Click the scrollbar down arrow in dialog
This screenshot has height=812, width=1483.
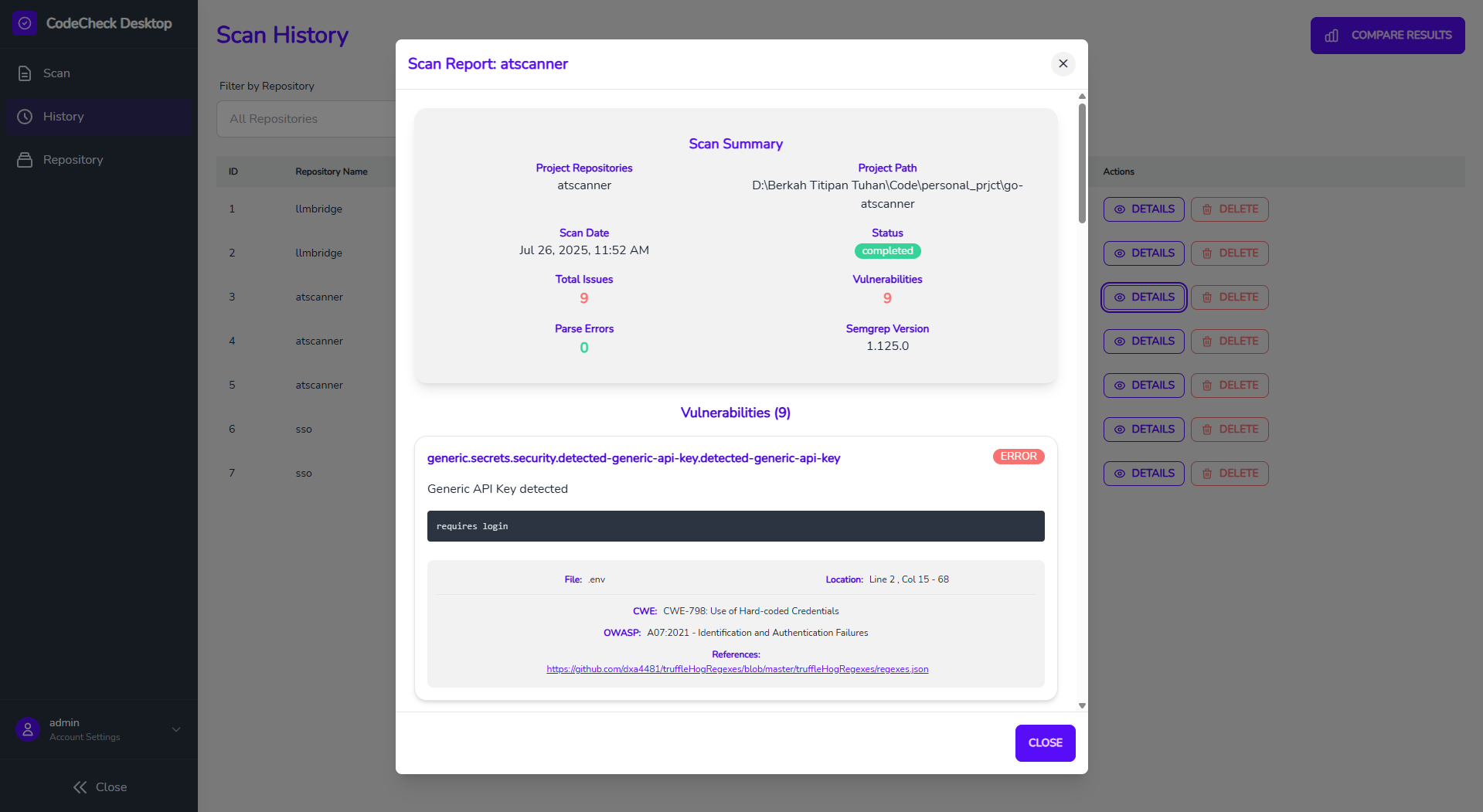1082,705
